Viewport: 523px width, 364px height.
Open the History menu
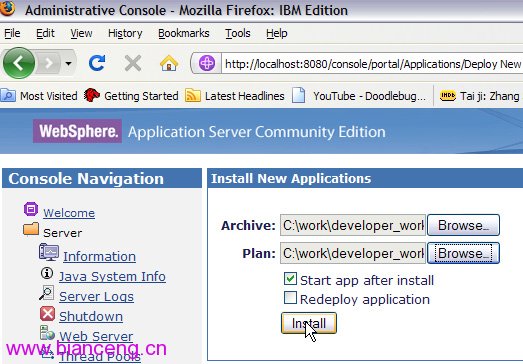click(125, 33)
